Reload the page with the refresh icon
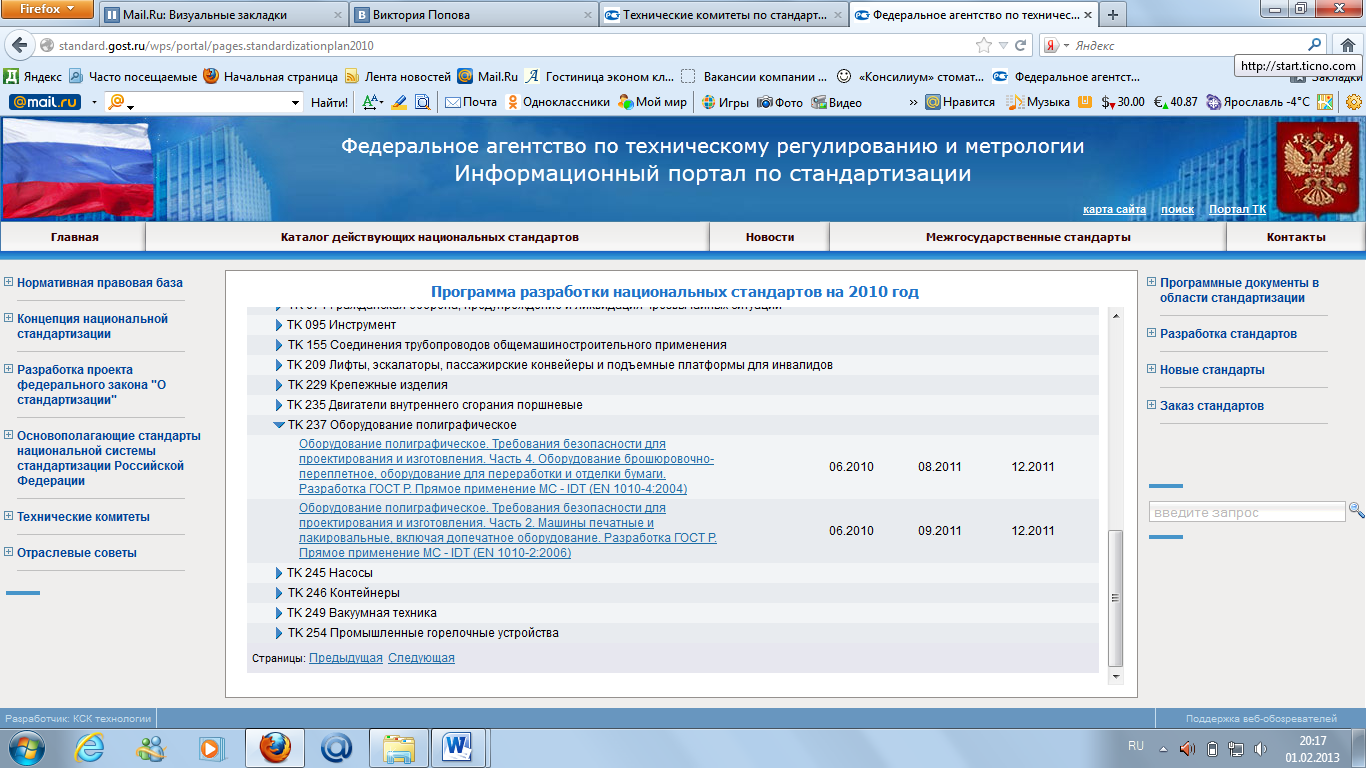The width and height of the screenshot is (1366, 768). pyautogui.click(x=1021, y=46)
